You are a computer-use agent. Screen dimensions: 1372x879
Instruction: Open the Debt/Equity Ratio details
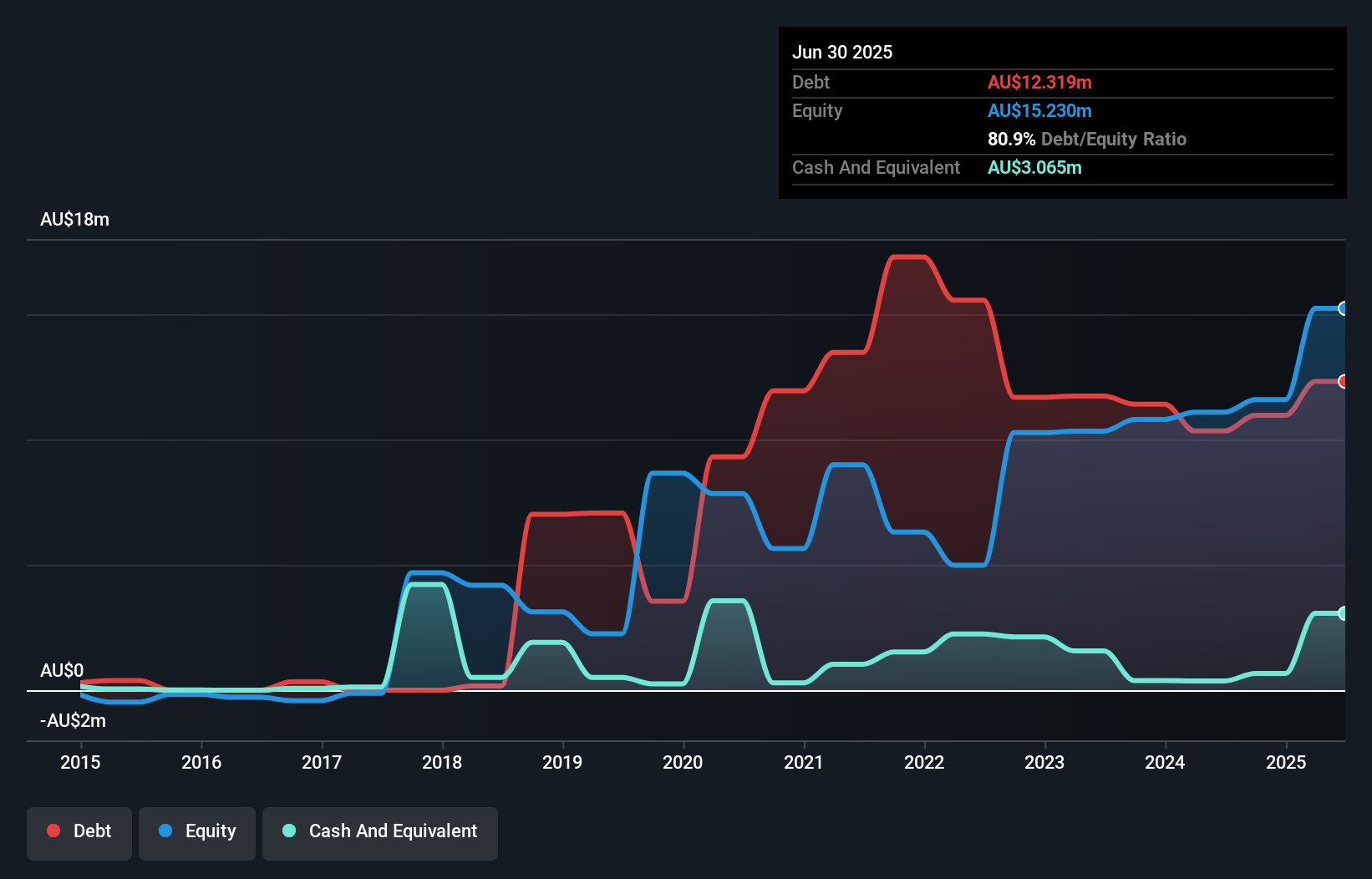point(1087,140)
